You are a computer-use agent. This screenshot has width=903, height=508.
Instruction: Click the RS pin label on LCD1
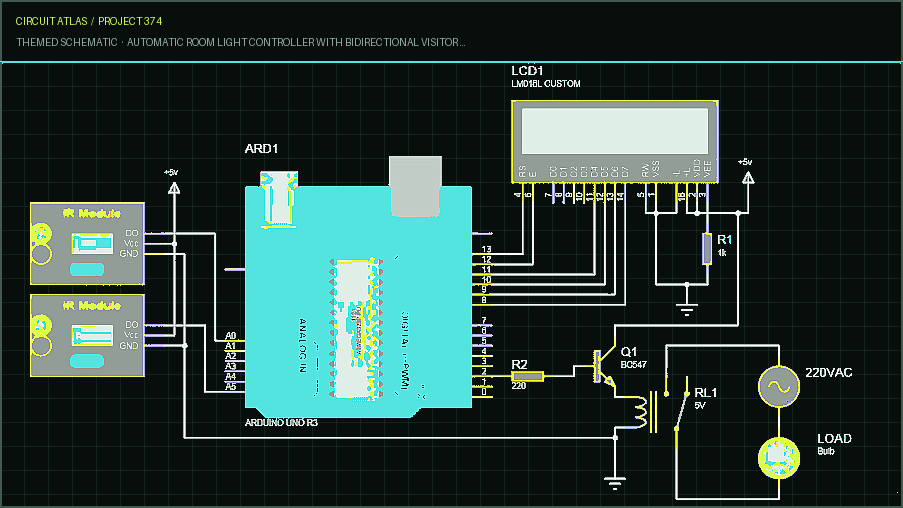pos(522,171)
